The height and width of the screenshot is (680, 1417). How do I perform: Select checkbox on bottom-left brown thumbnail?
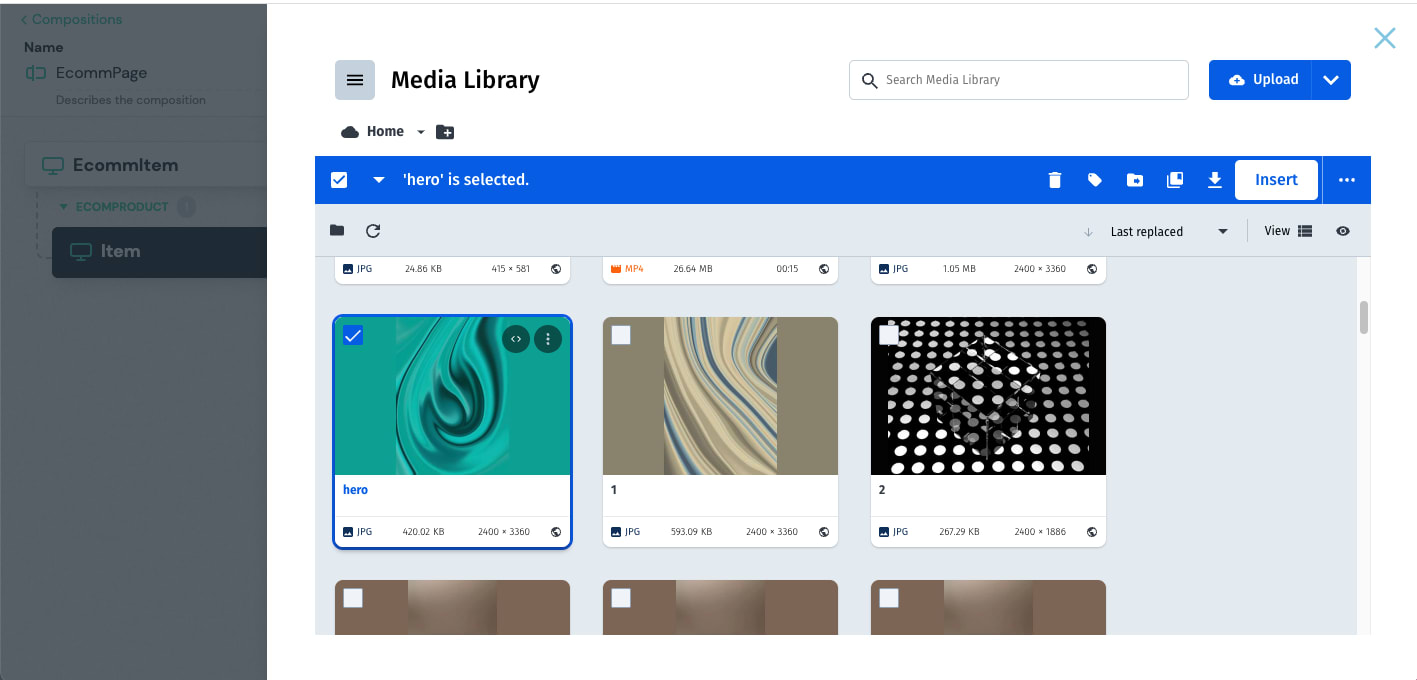pos(353,598)
